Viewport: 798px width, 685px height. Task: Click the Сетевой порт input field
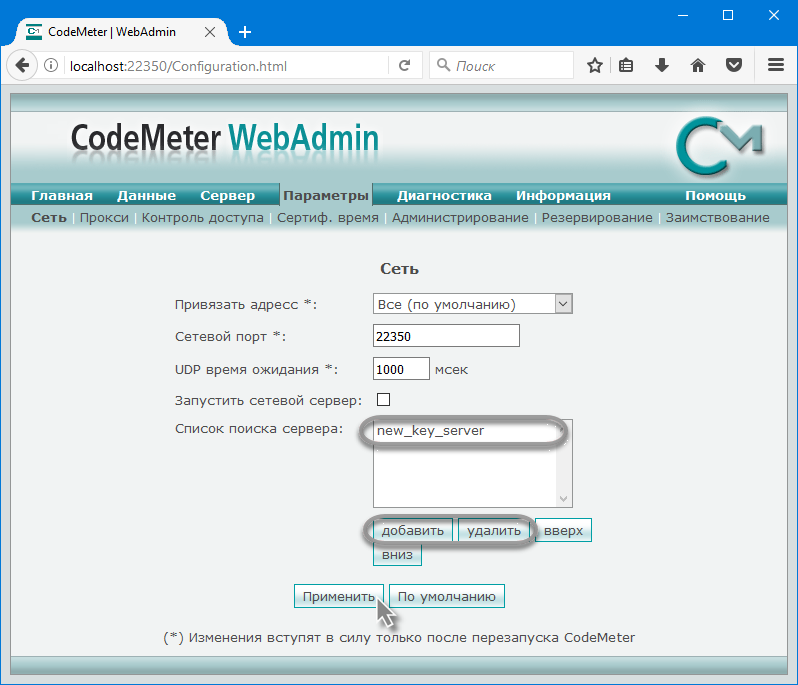click(x=446, y=336)
